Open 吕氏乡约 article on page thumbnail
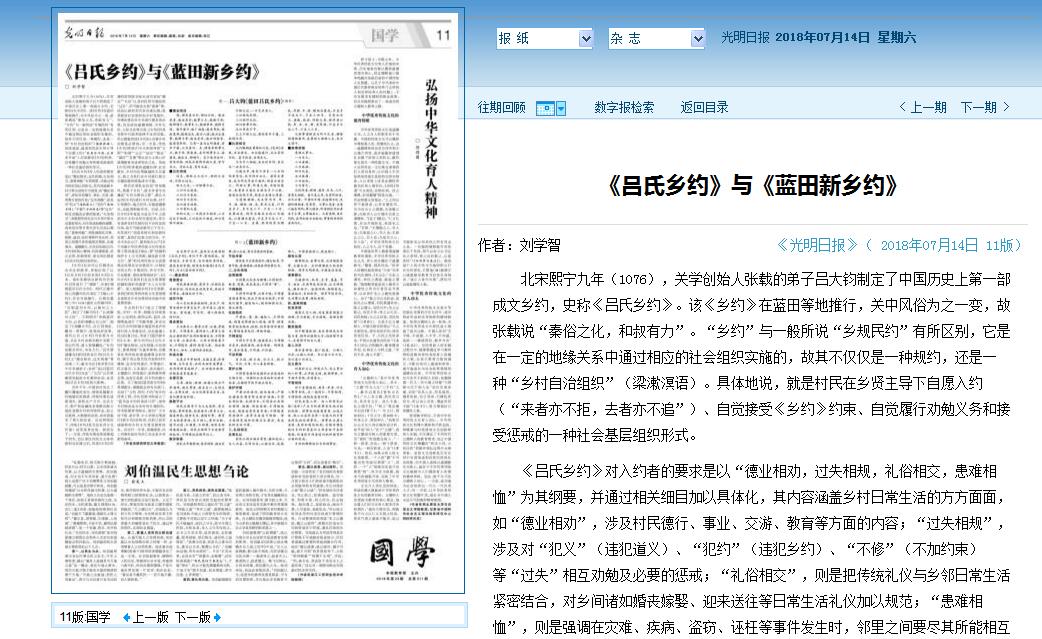The height and width of the screenshot is (639, 1042). 162,72
